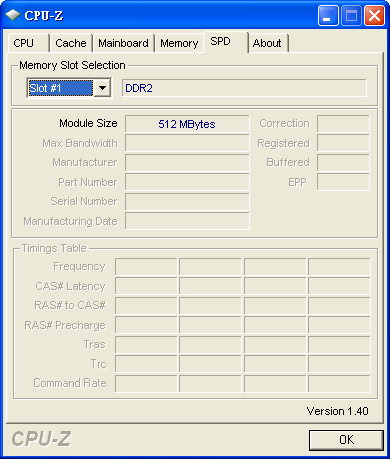Screen dimensions: 390x459
Task: Select the Memory tab
Action: 179,43
